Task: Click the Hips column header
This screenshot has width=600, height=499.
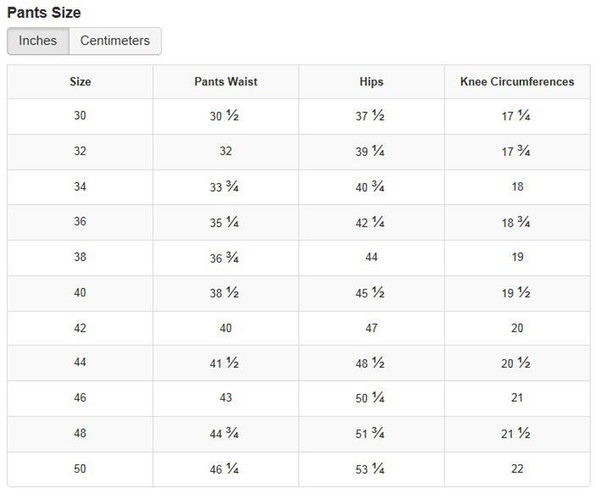Action: (372, 82)
